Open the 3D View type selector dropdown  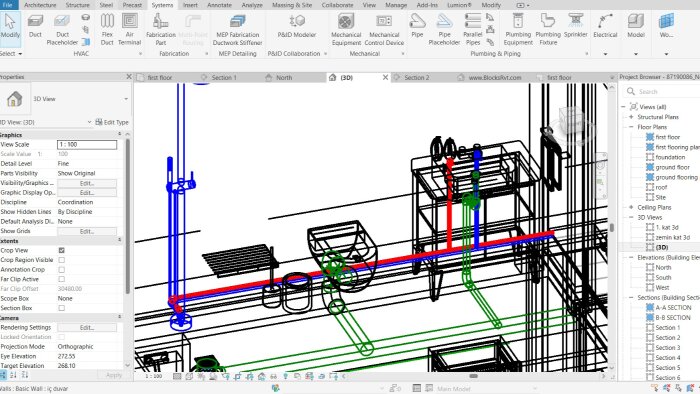point(126,99)
